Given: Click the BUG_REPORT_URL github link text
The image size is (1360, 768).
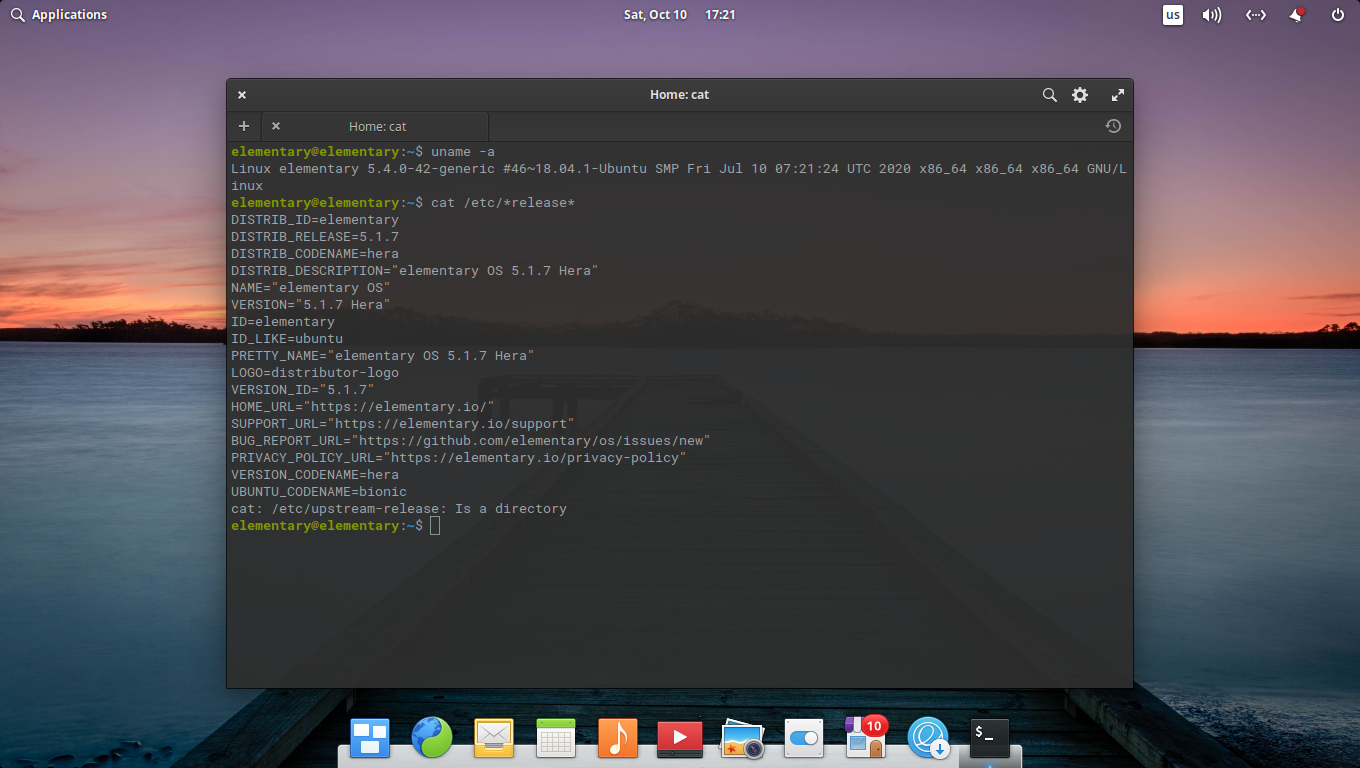Looking at the screenshot, I should (531, 441).
